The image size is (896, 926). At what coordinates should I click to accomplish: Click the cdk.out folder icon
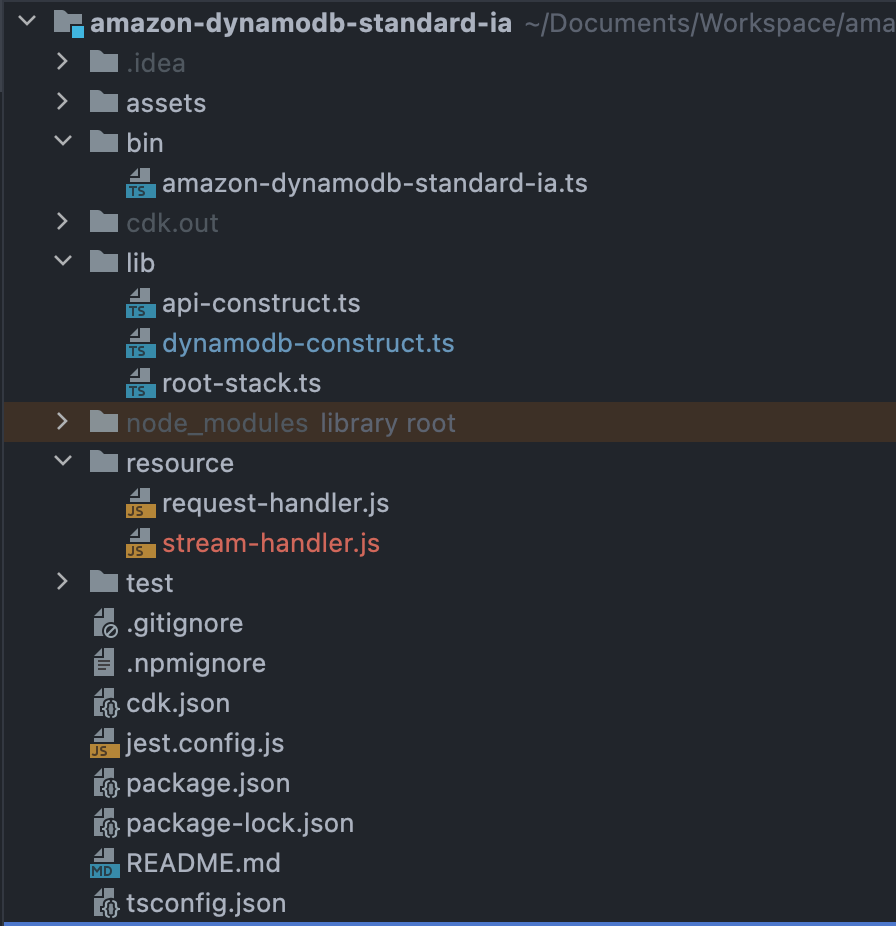[104, 222]
